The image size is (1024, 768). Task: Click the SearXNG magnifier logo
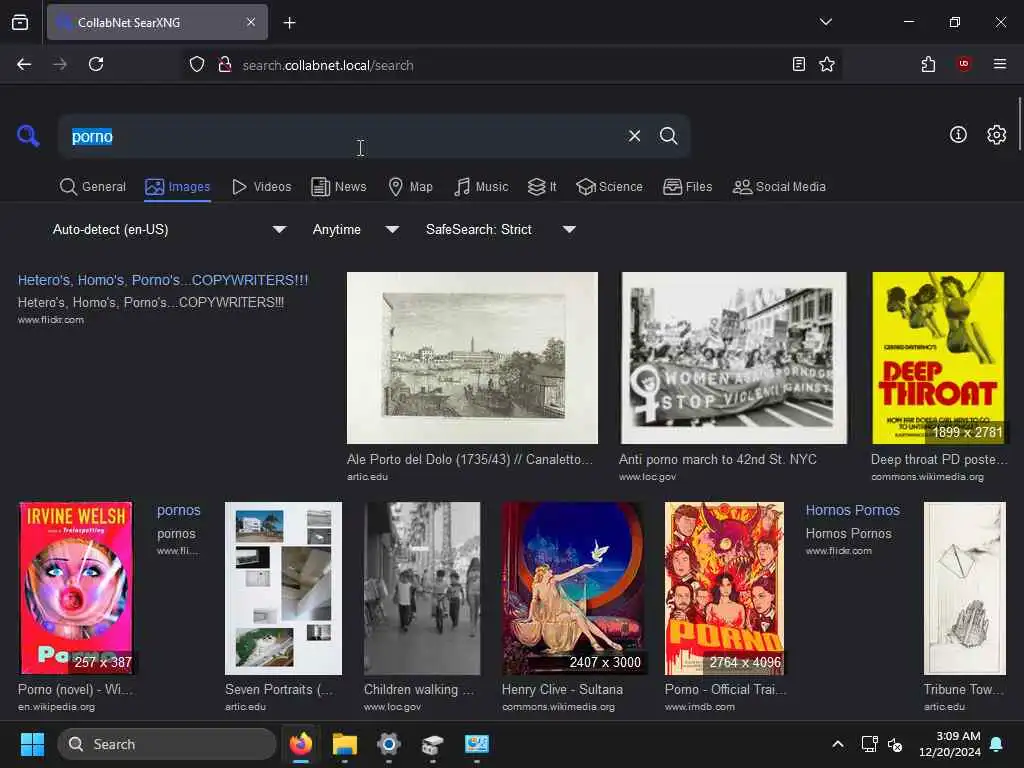(28, 136)
